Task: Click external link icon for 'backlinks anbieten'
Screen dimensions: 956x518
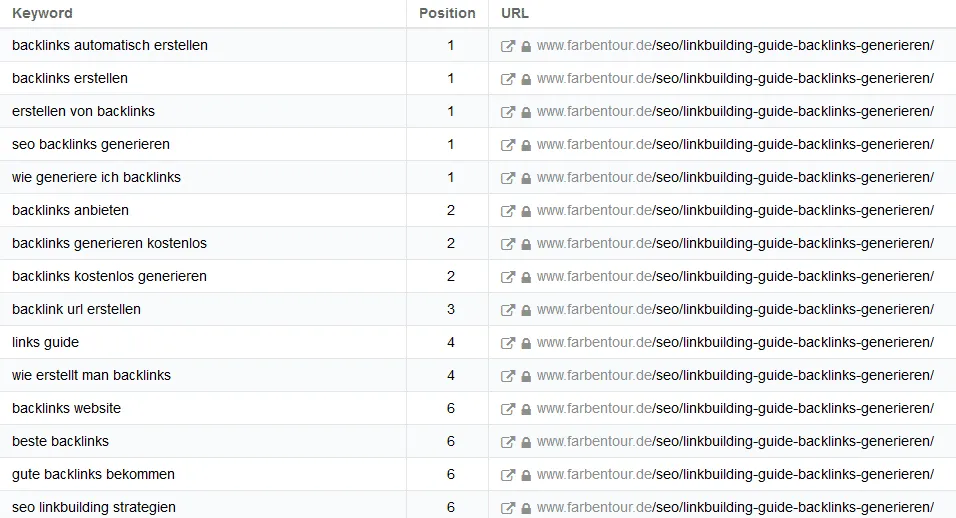Action: (x=507, y=211)
